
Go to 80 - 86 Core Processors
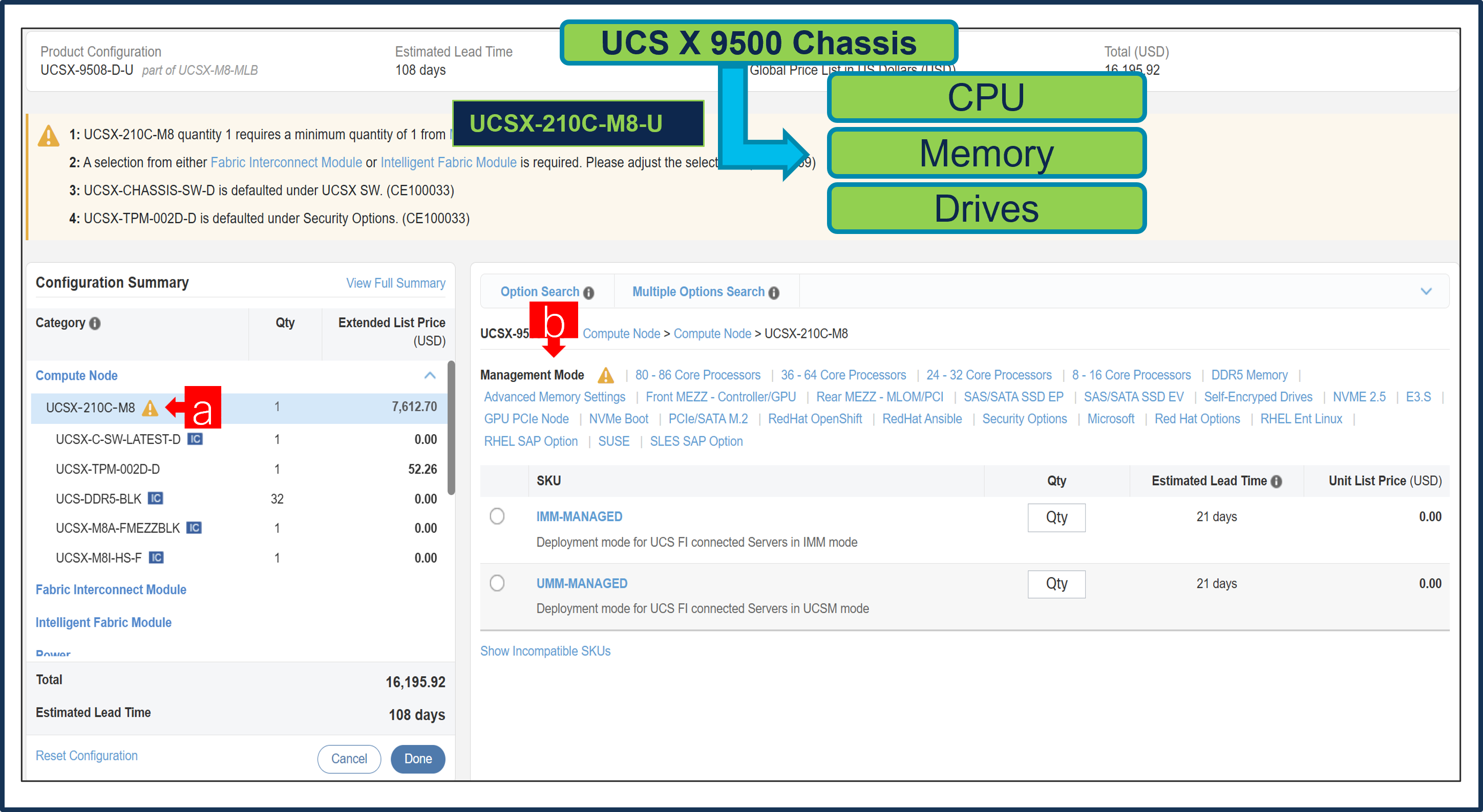click(698, 375)
